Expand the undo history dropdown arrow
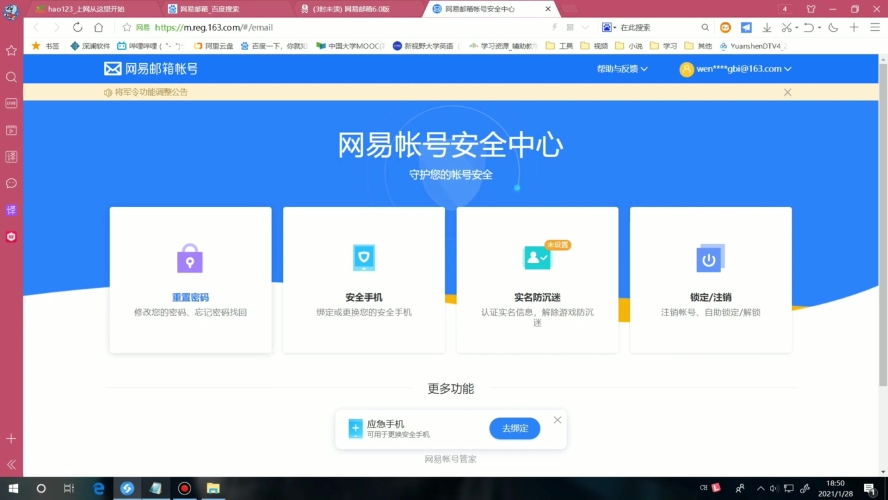888x500 pixels. click(x=819, y=27)
